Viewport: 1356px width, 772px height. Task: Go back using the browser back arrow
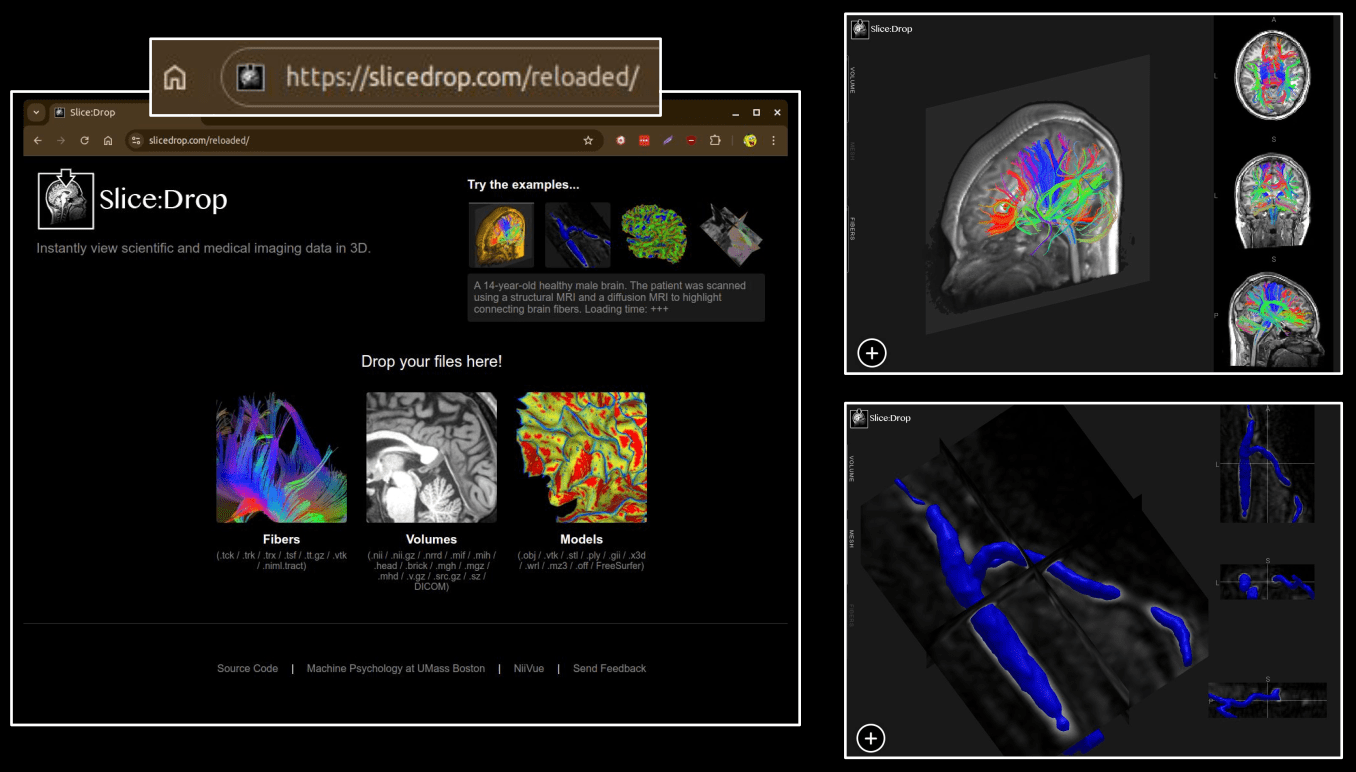coord(38,141)
